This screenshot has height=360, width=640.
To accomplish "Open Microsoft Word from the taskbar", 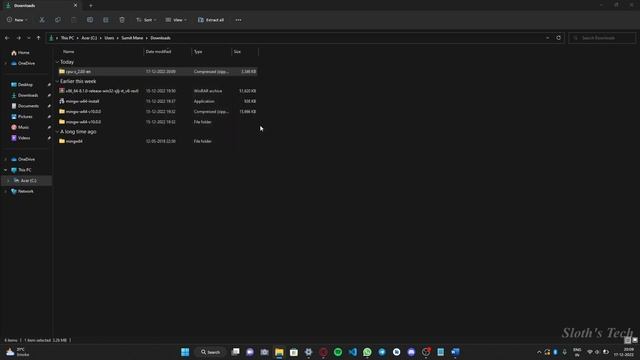I will point(456,352).
